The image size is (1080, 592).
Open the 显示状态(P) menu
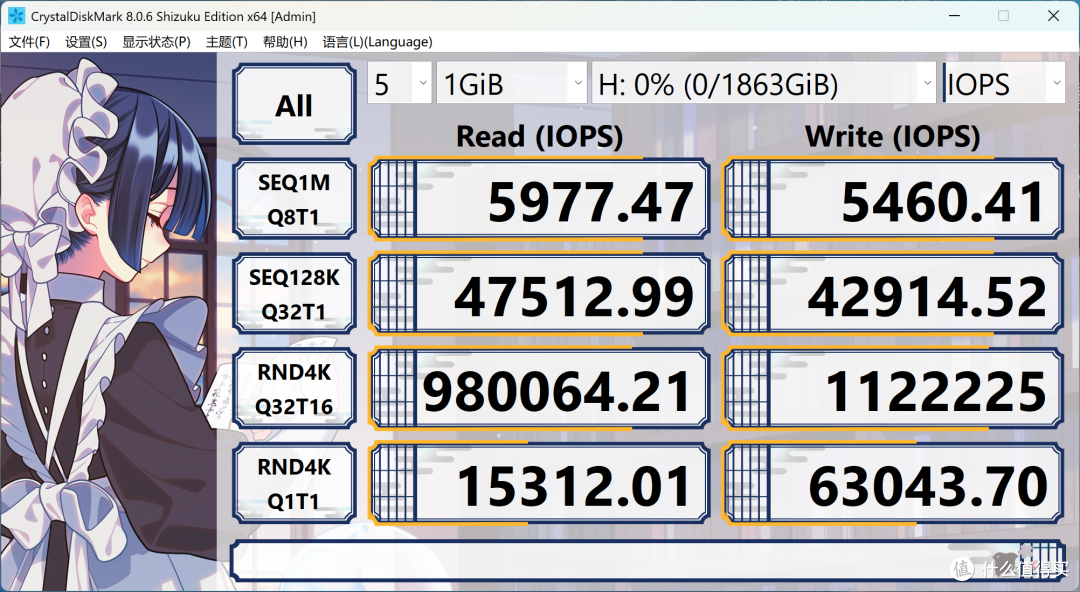[x=156, y=42]
